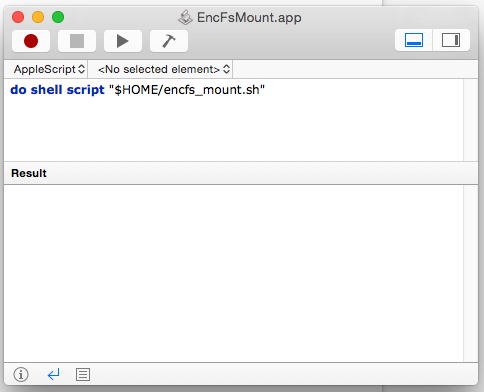Close the EncFsMount.app window

coord(18,17)
